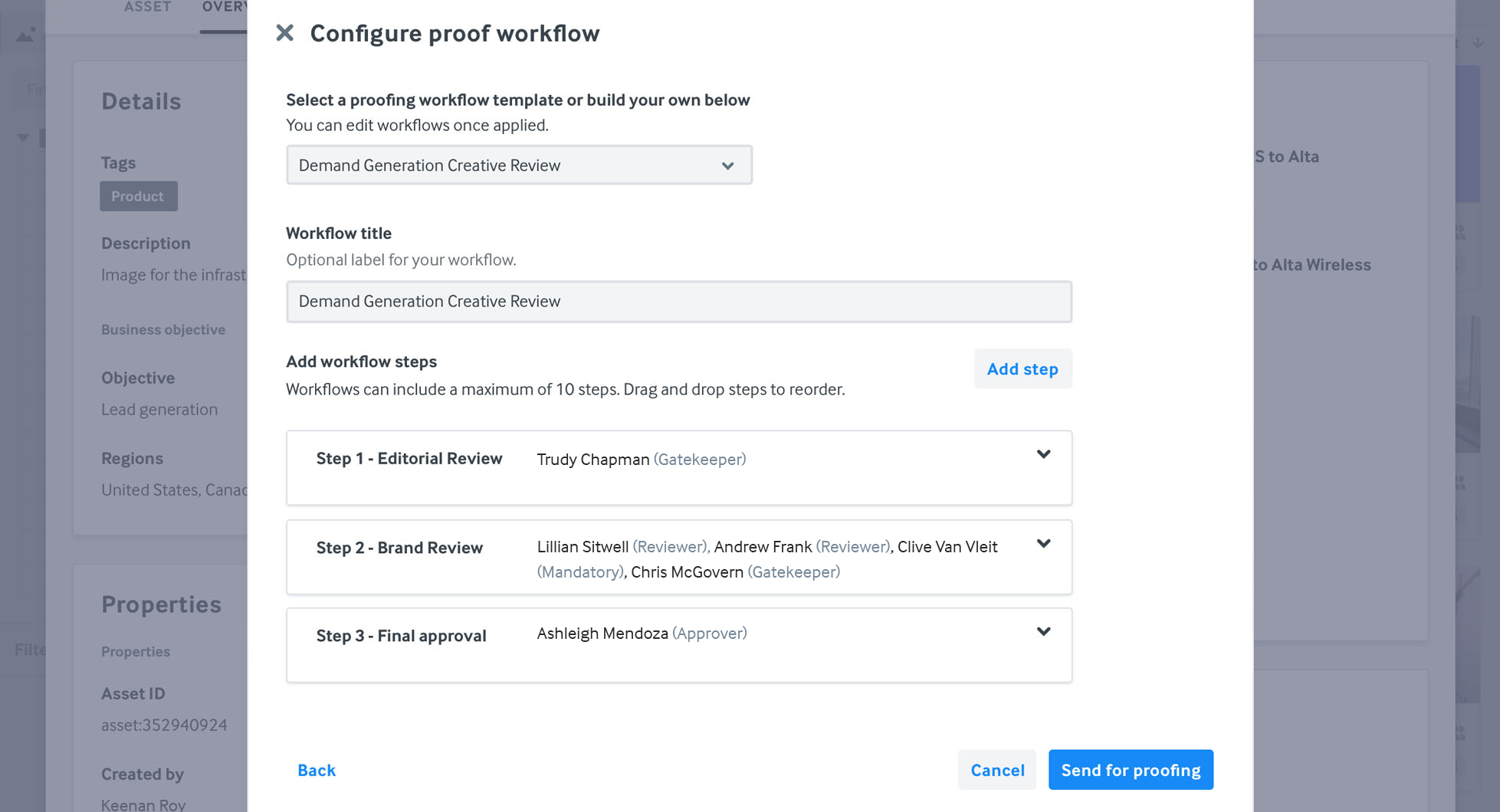The image size is (1500, 812).
Task: Expand Step 2 Brand Review chevron
Action: pyautogui.click(x=1043, y=544)
